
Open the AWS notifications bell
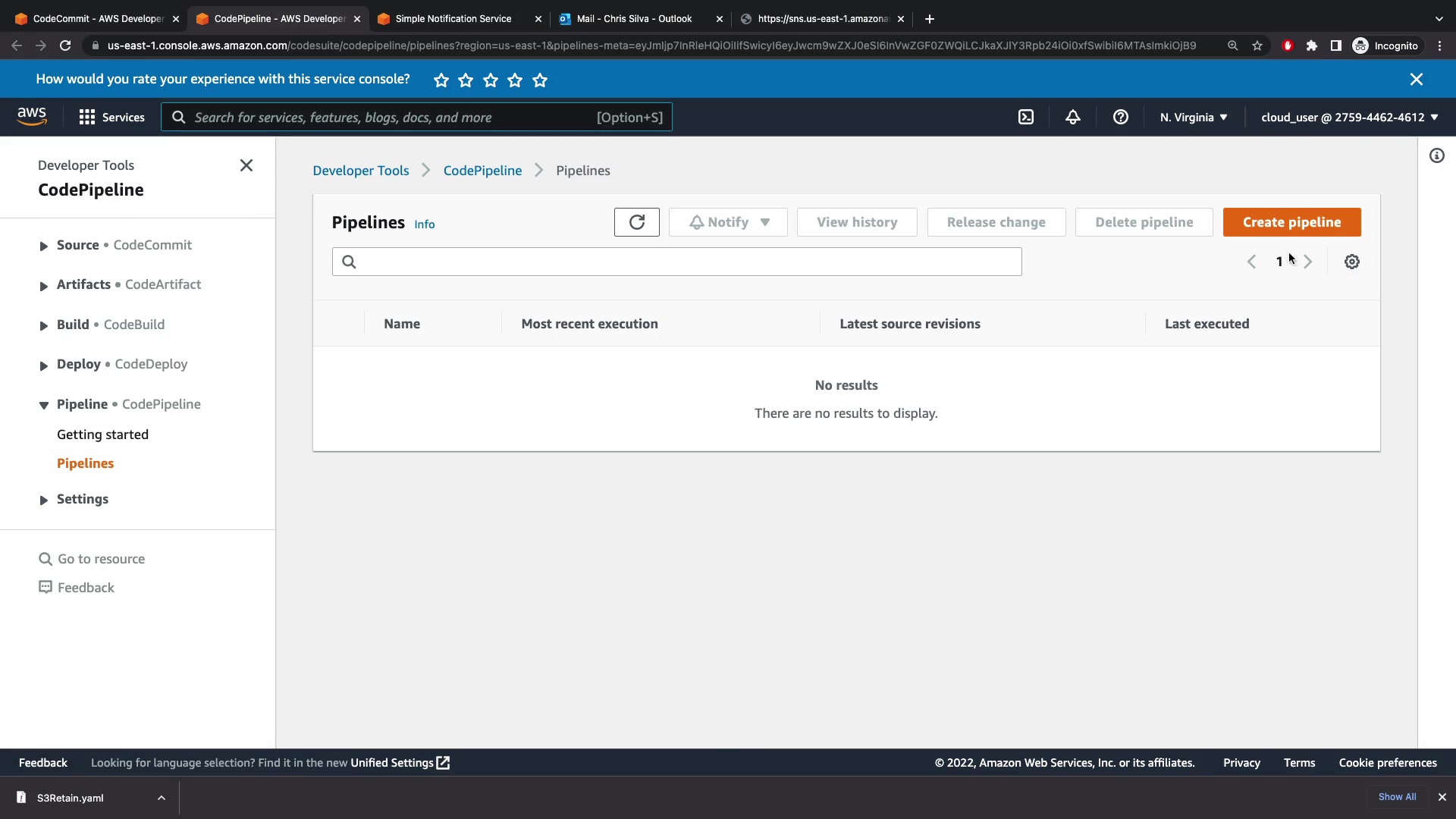(1072, 118)
